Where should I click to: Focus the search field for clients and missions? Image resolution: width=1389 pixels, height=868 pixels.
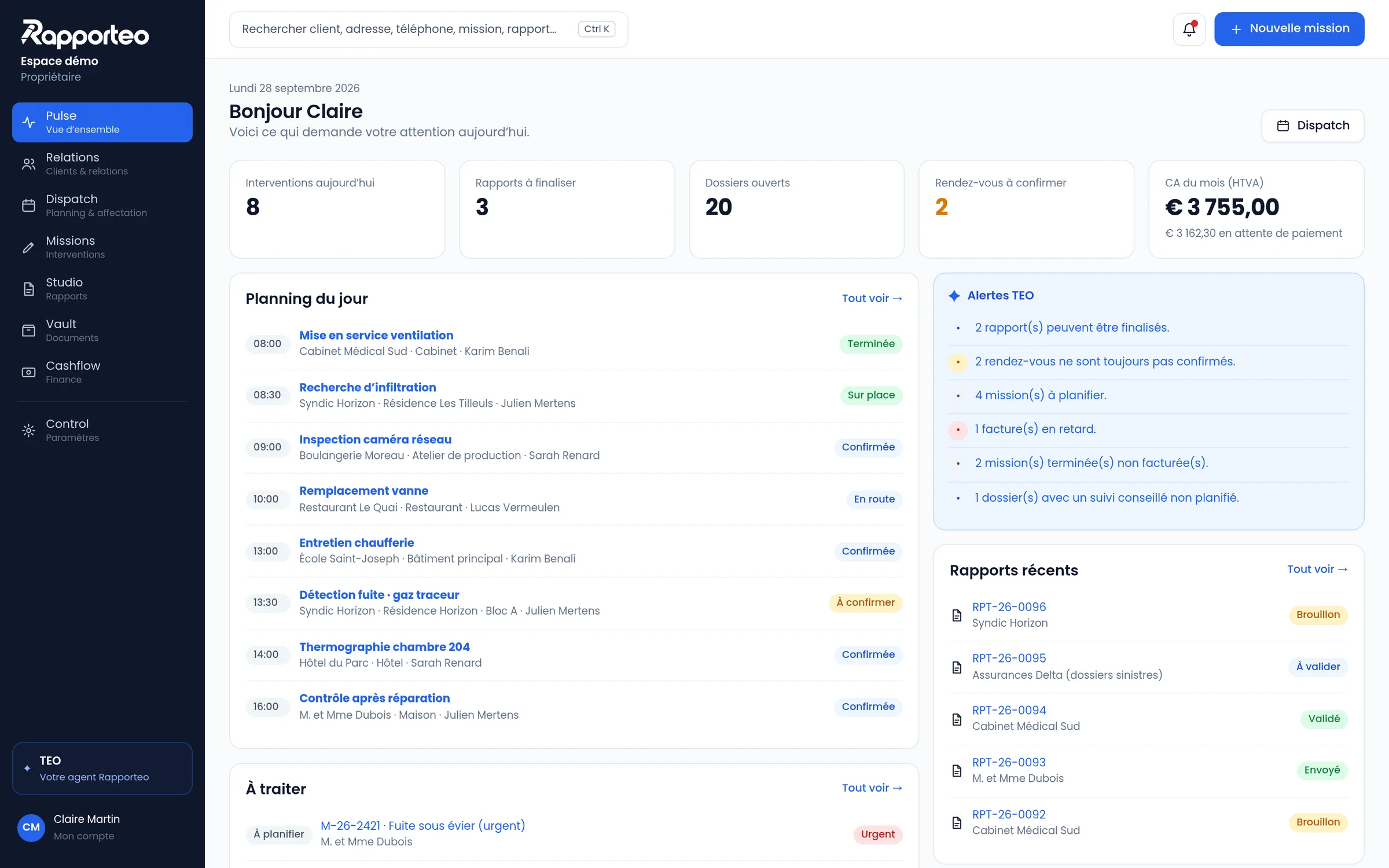coord(428,29)
